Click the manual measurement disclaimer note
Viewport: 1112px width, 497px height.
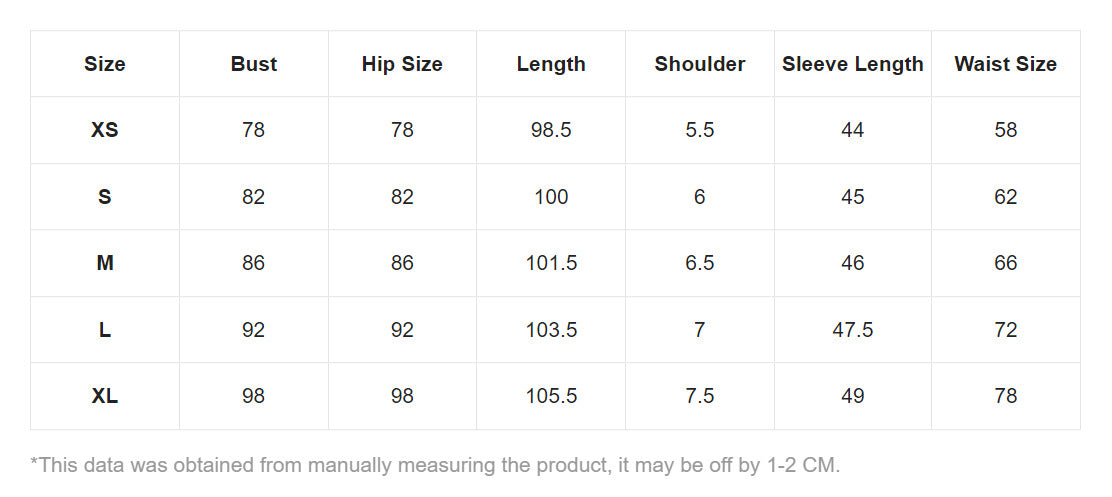(x=436, y=465)
